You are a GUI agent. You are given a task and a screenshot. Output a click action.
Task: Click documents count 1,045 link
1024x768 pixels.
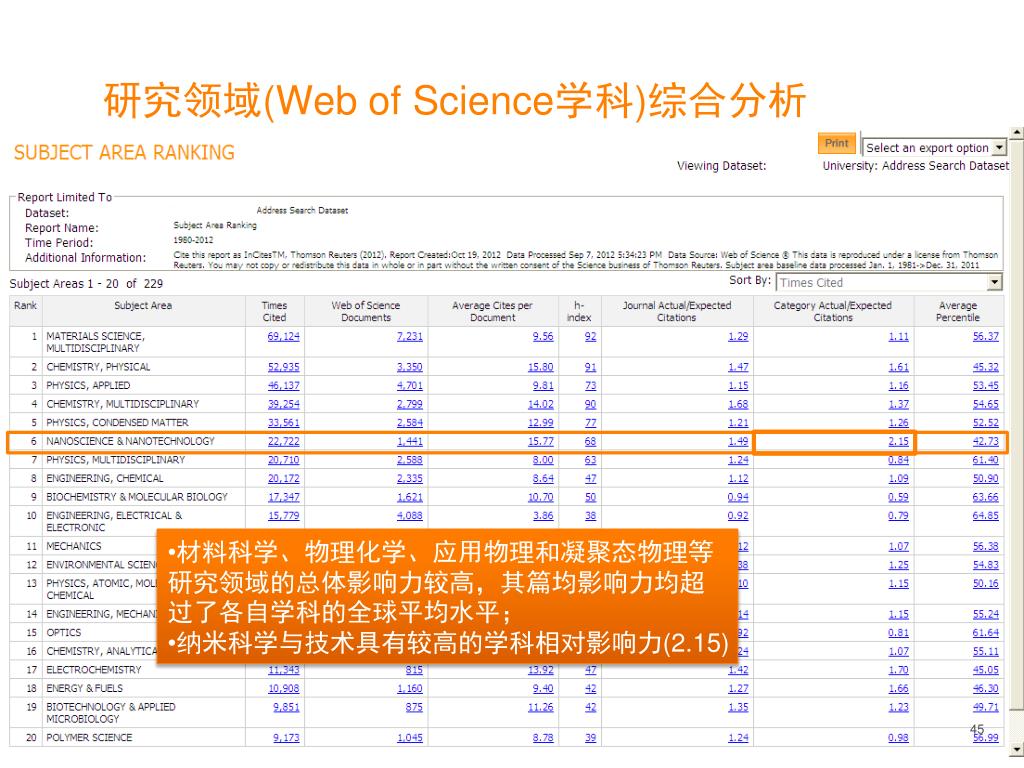pyautogui.click(x=409, y=738)
